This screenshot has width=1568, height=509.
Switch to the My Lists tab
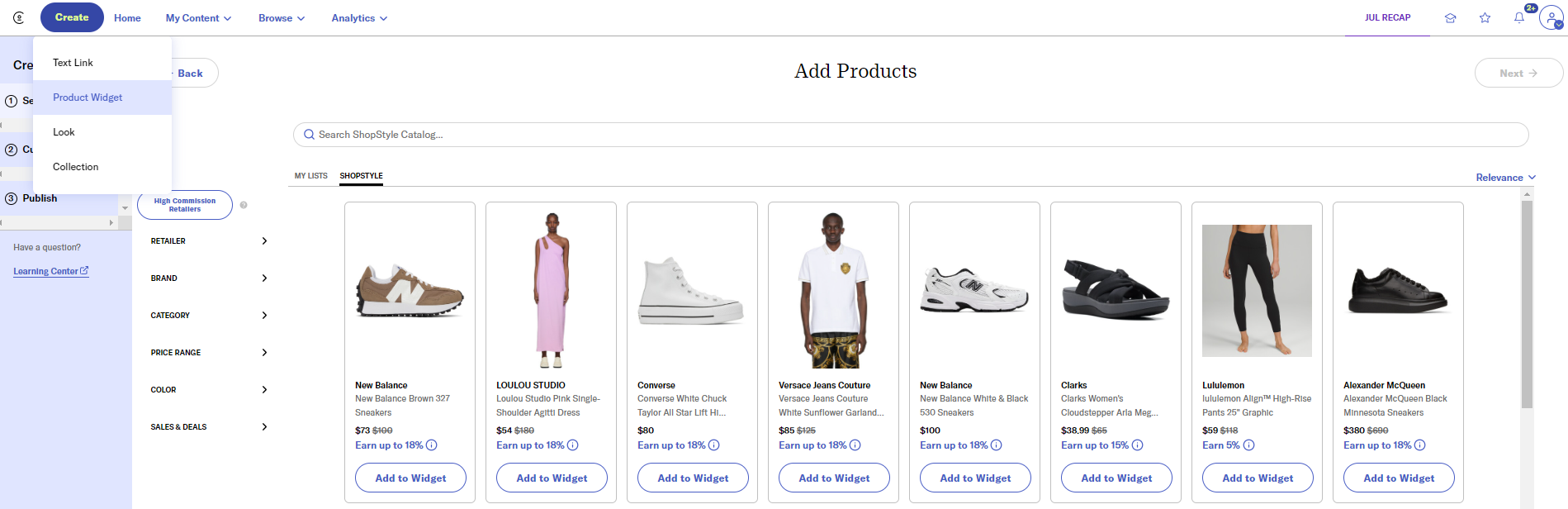(x=311, y=176)
